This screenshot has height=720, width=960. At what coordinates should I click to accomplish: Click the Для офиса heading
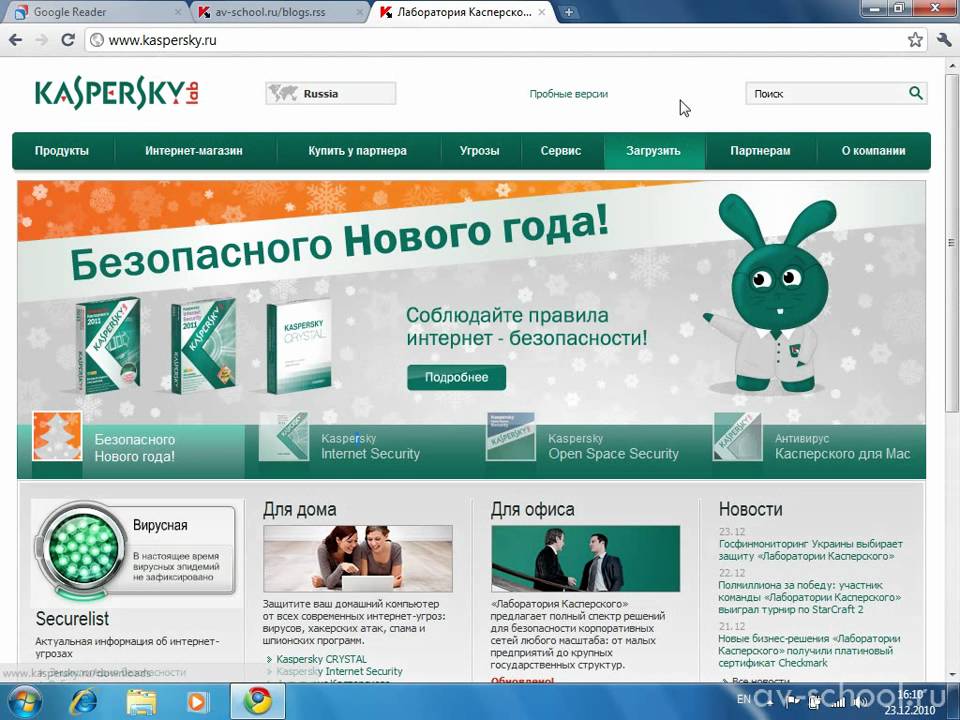point(532,509)
